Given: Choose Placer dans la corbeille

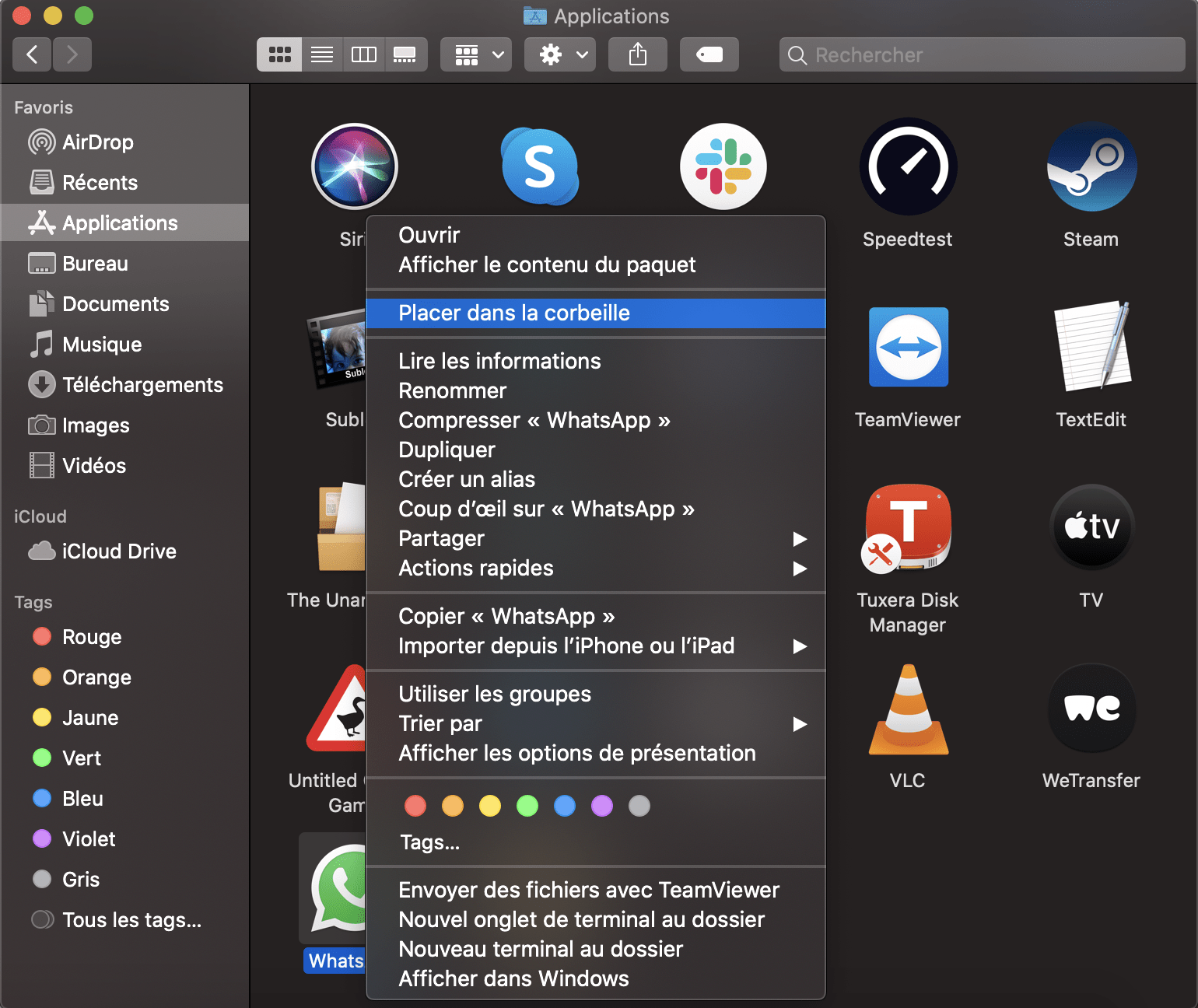Looking at the screenshot, I should [x=514, y=313].
